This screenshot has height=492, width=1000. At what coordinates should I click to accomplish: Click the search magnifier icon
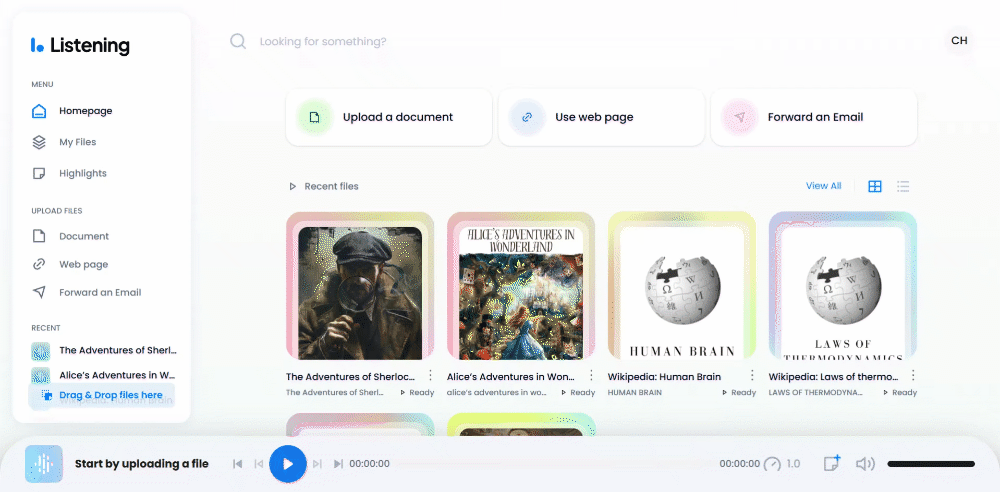tap(238, 41)
